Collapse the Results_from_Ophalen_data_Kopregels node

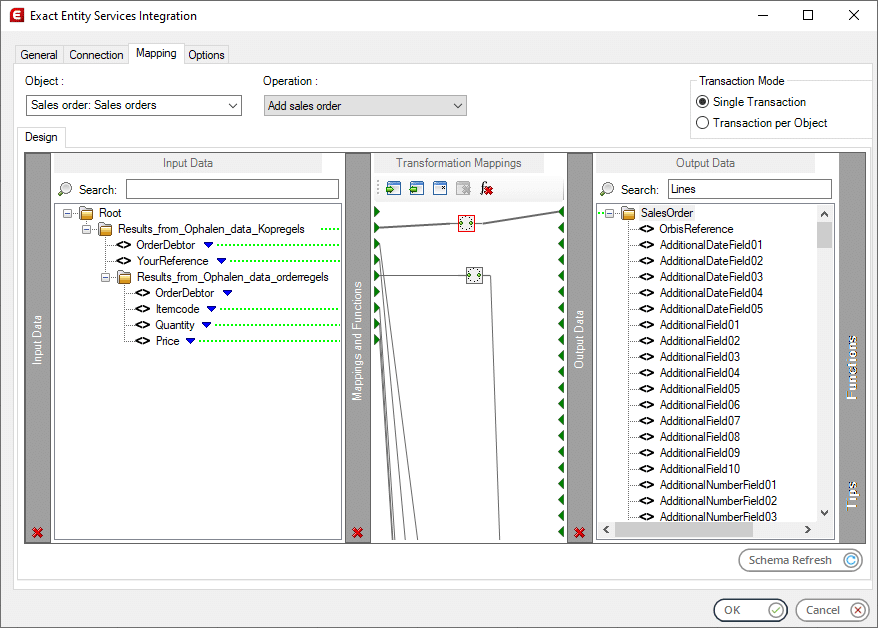tap(87, 229)
